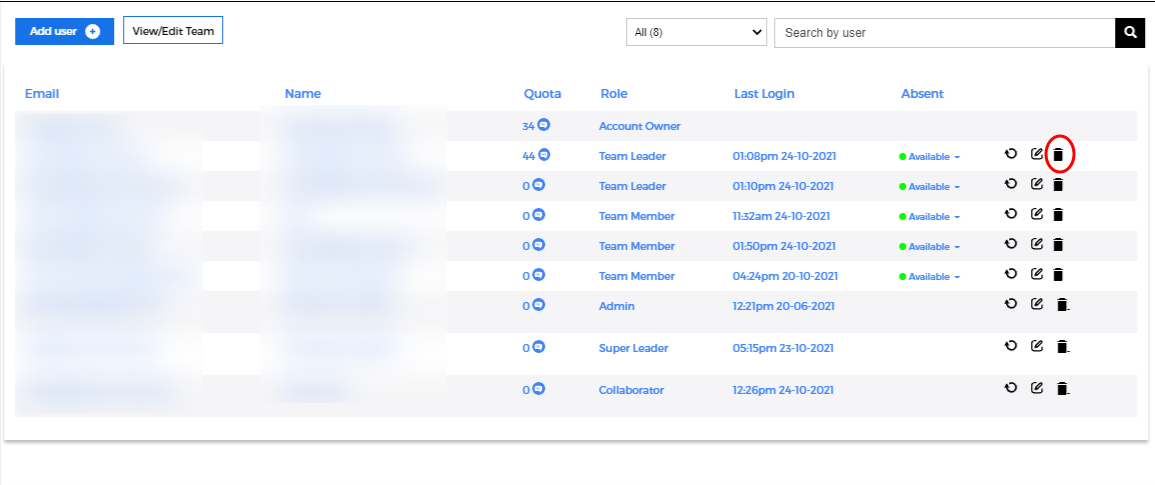Click the Role column header

click(x=613, y=94)
